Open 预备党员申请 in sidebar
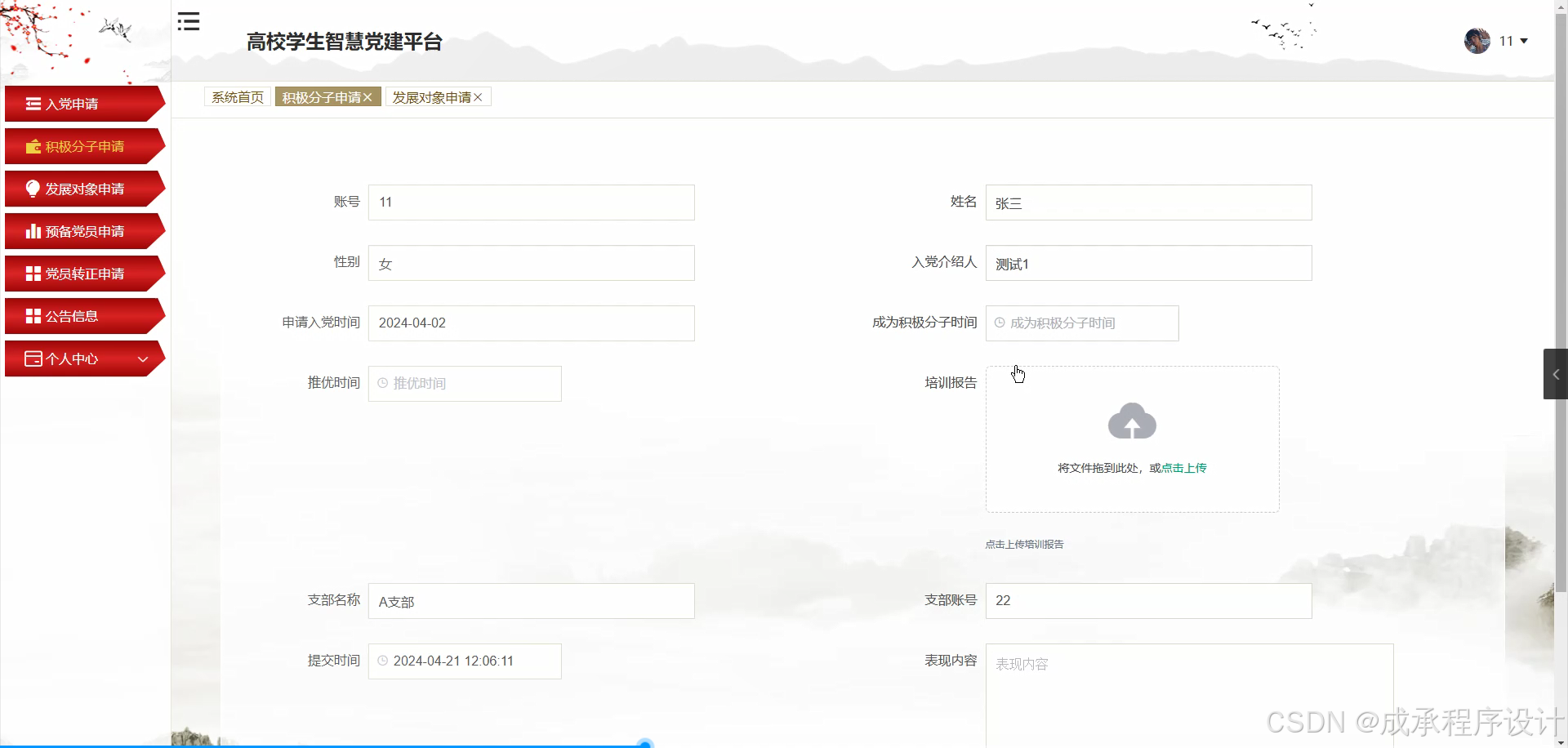 (84, 231)
